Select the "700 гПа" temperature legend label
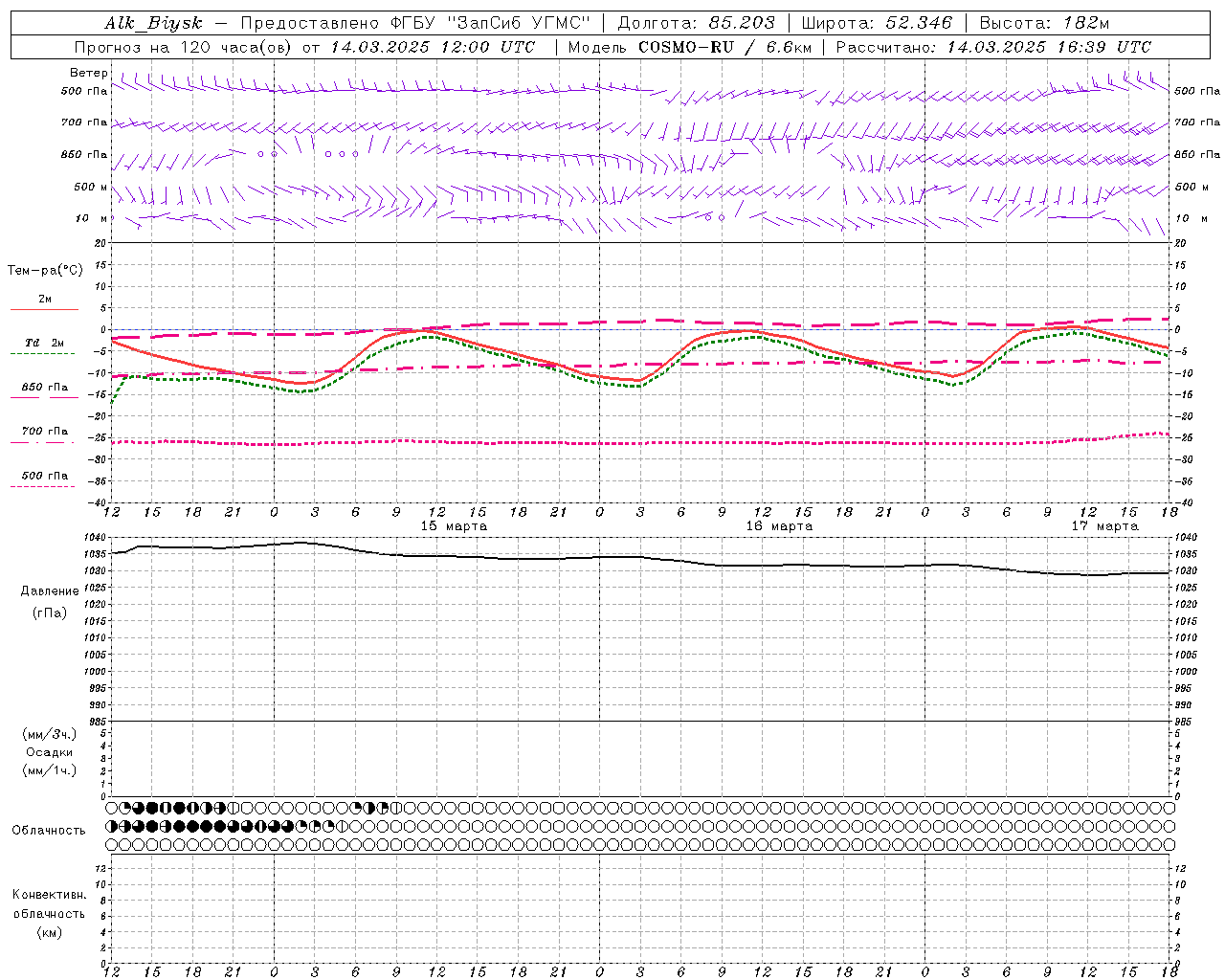Viewport: 1225px width, 980px height. (45, 432)
